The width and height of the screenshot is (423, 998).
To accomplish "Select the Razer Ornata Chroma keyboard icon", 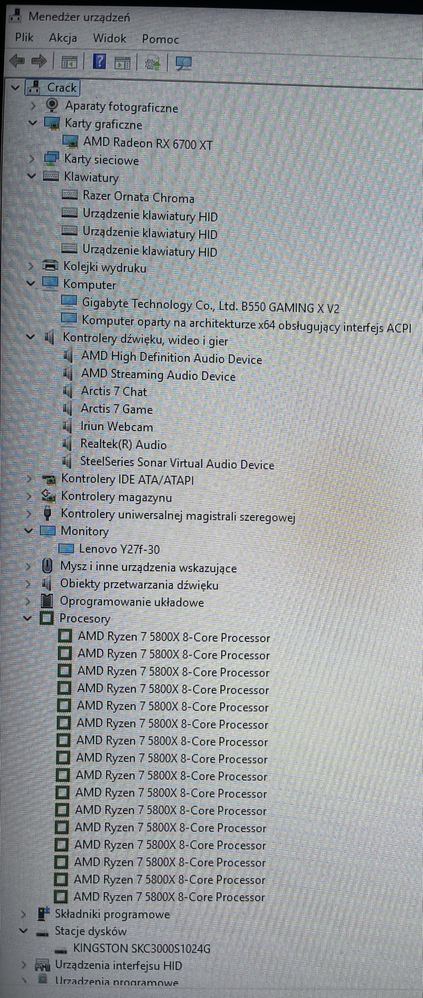I will coord(71,196).
